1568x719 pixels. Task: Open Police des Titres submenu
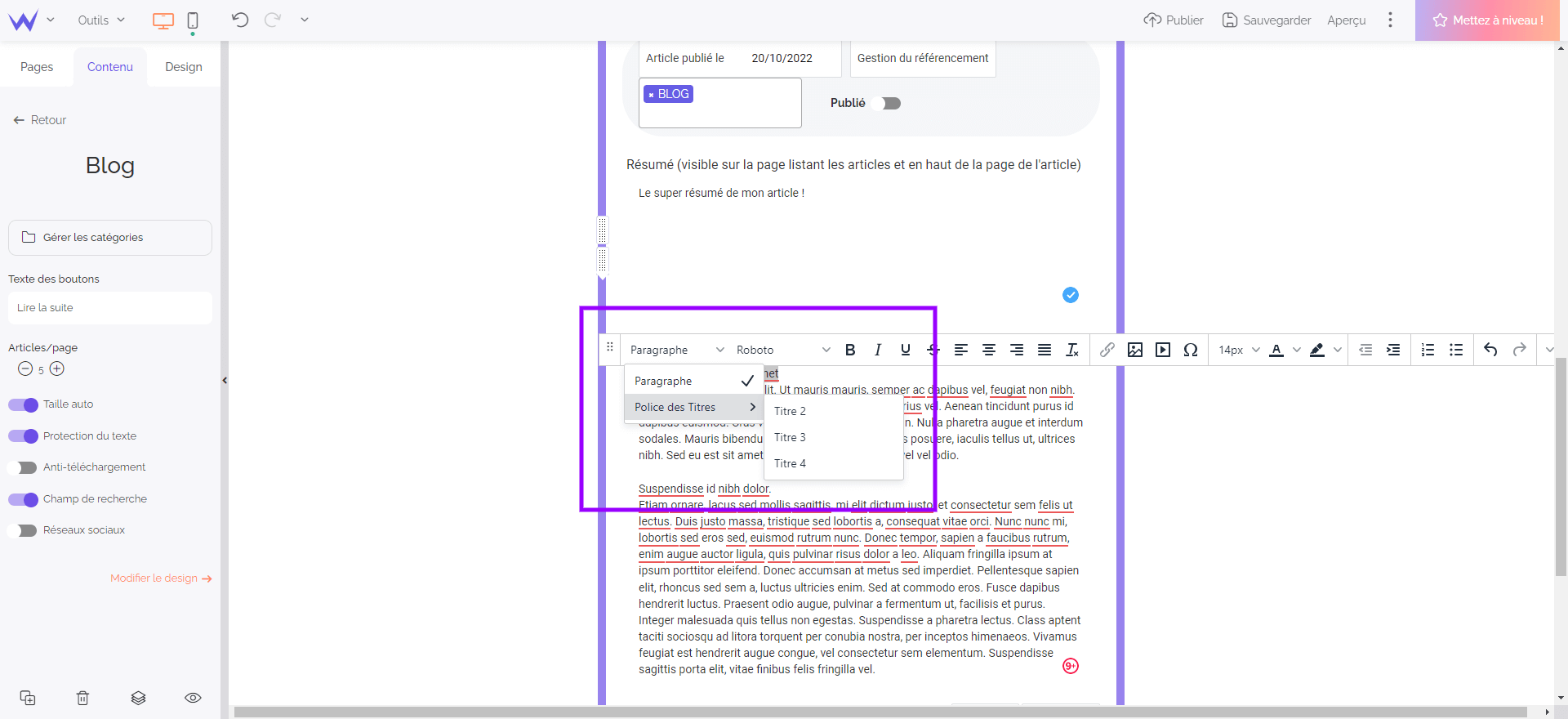tap(694, 407)
